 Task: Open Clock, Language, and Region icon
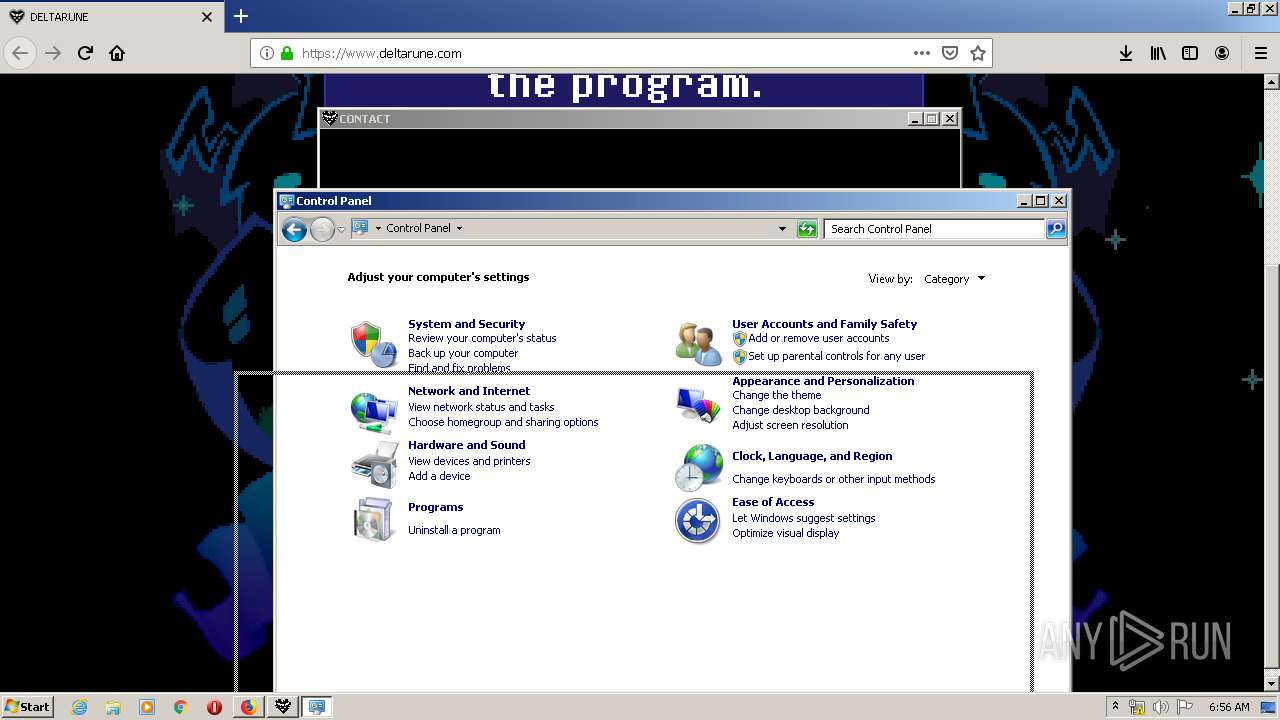698,468
